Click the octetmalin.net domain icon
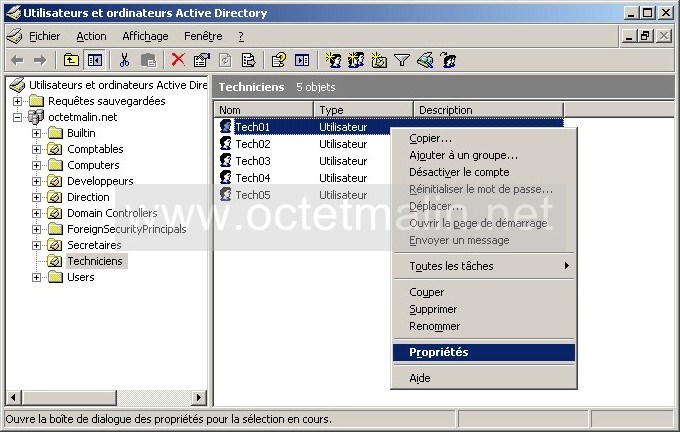680x432 pixels. click(36, 117)
